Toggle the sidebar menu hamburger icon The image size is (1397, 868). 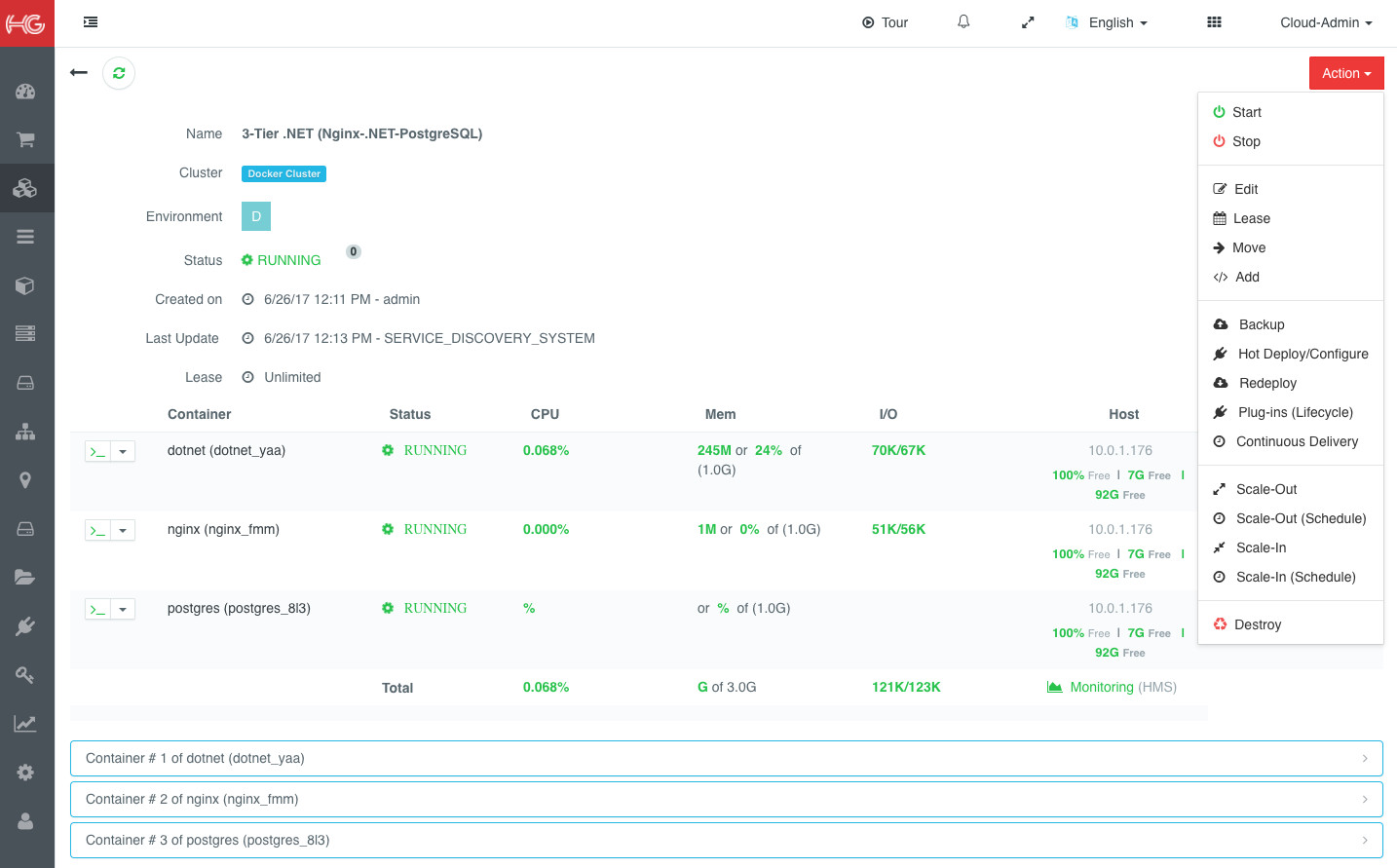click(91, 22)
